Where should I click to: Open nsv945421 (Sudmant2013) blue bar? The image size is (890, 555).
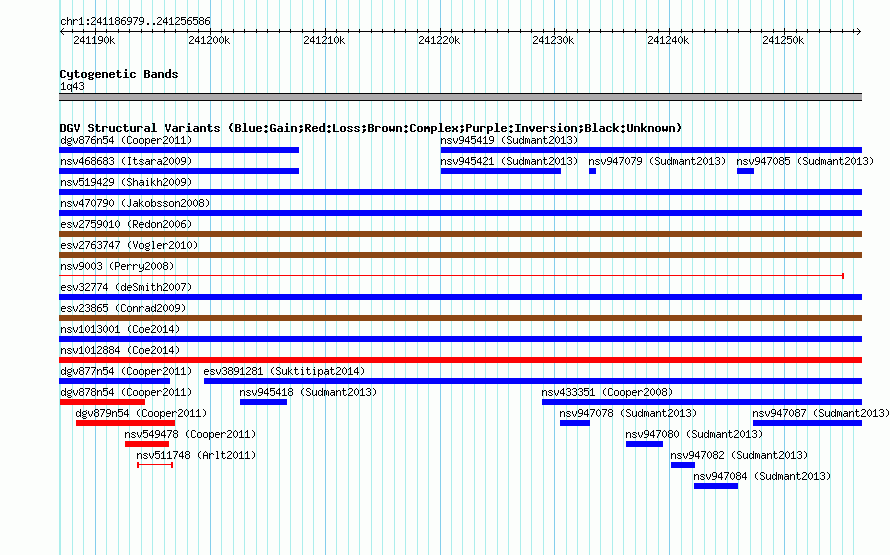pyautogui.click(x=501, y=171)
